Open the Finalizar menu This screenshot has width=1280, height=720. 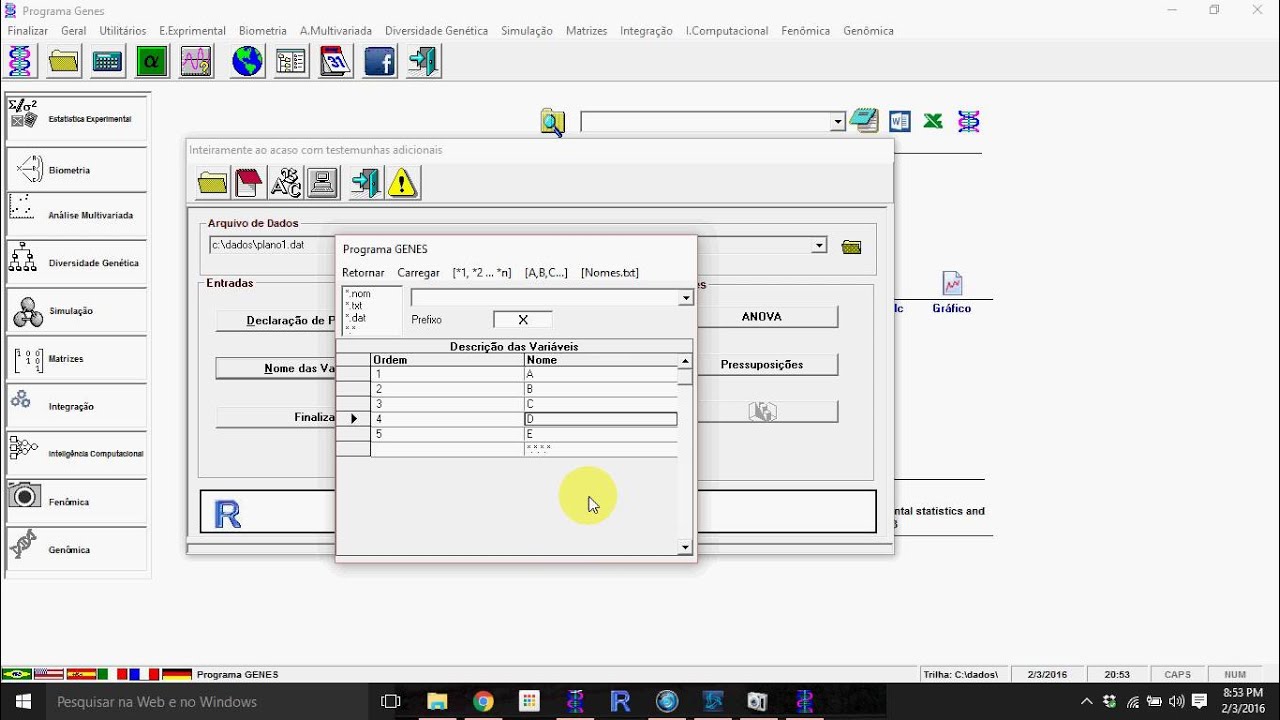[x=28, y=31]
